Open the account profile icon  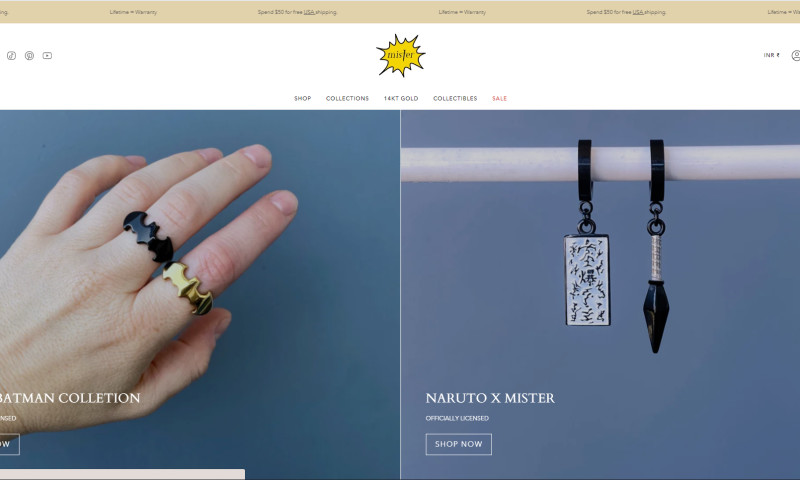[795, 55]
